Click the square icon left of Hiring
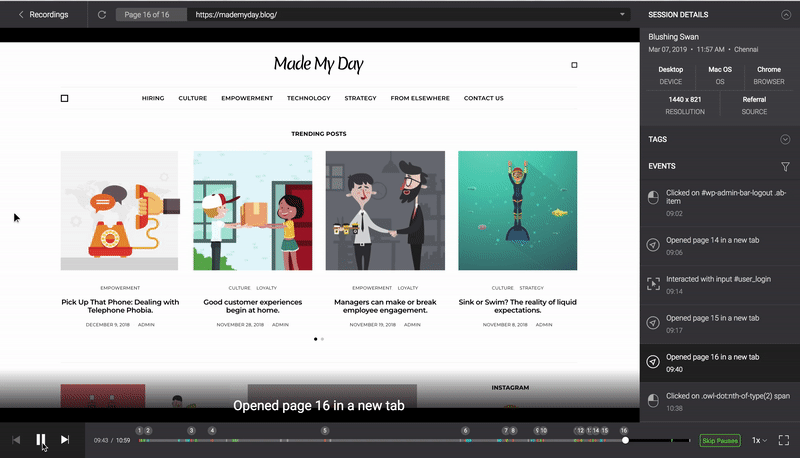This screenshot has height=458, width=800. coord(64,98)
